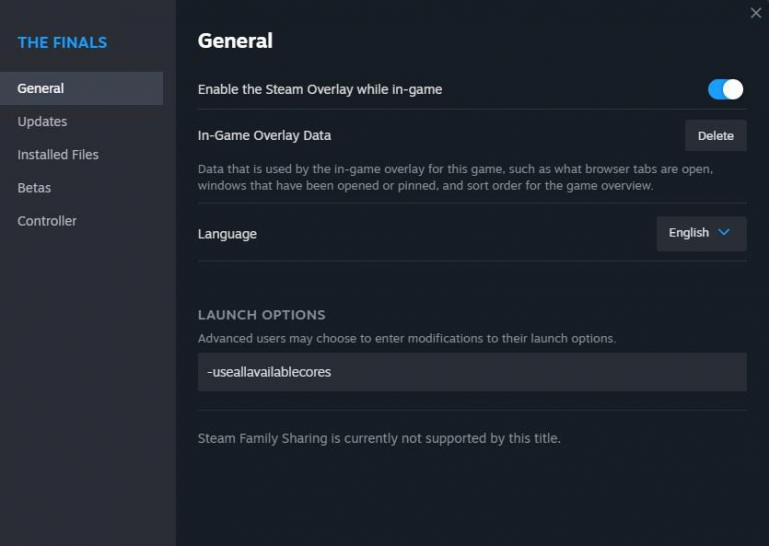Click the In-Game Overlay Data label
The width and height of the screenshot is (769, 546).
pos(264,135)
